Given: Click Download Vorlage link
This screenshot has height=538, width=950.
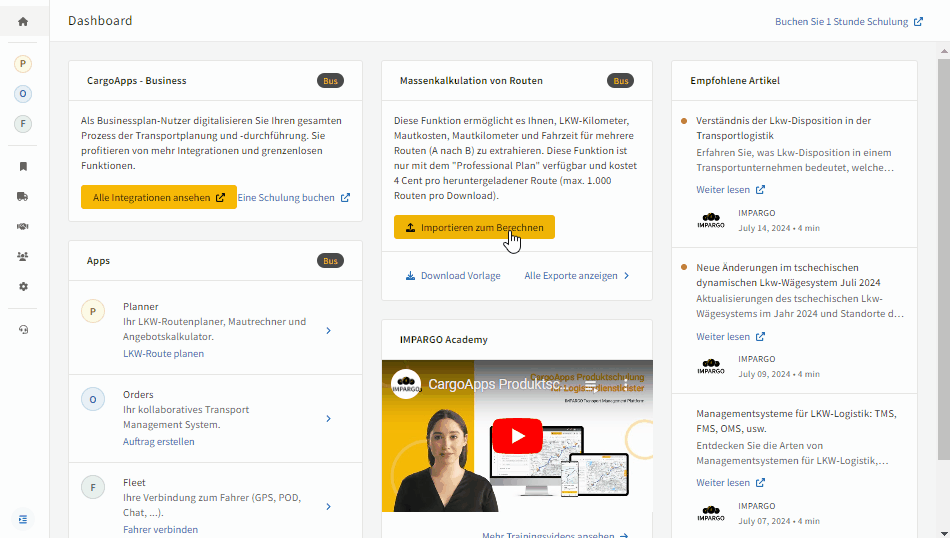Looking at the screenshot, I should click(x=453, y=276).
